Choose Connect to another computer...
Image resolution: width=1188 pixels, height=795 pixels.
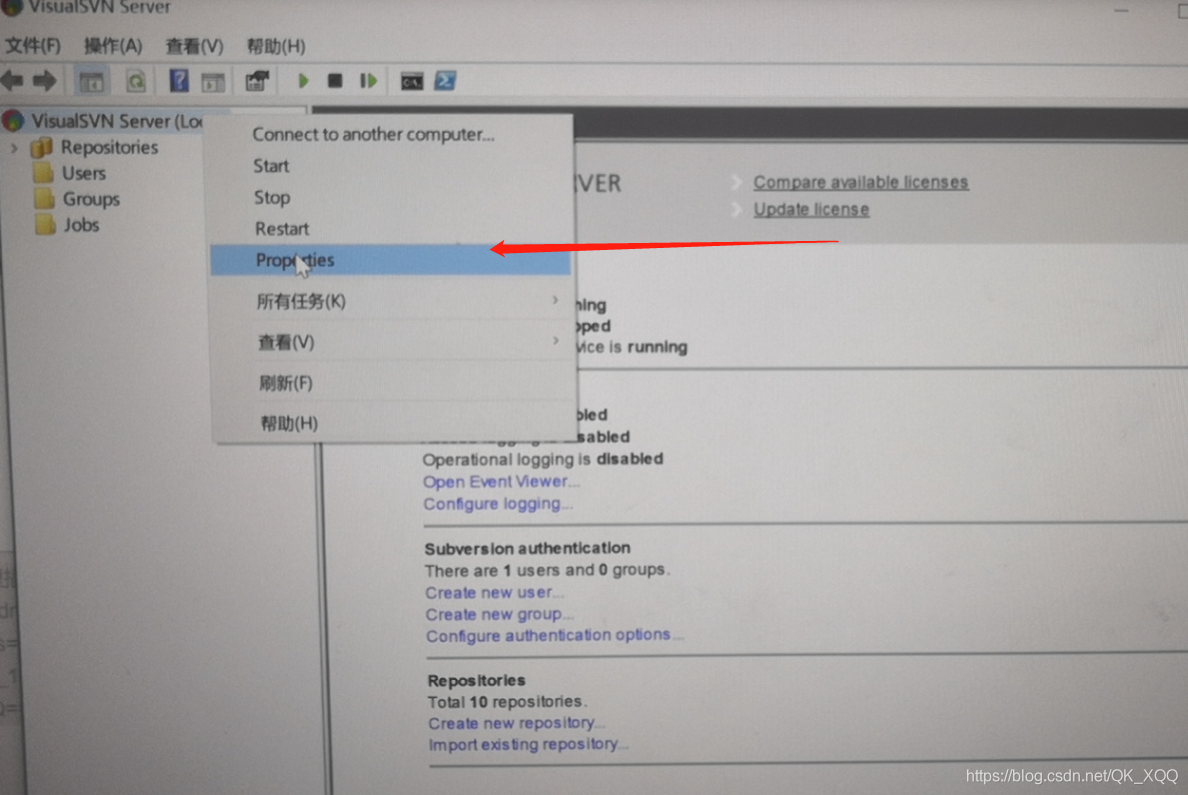pyautogui.click(x=374, y=134)
